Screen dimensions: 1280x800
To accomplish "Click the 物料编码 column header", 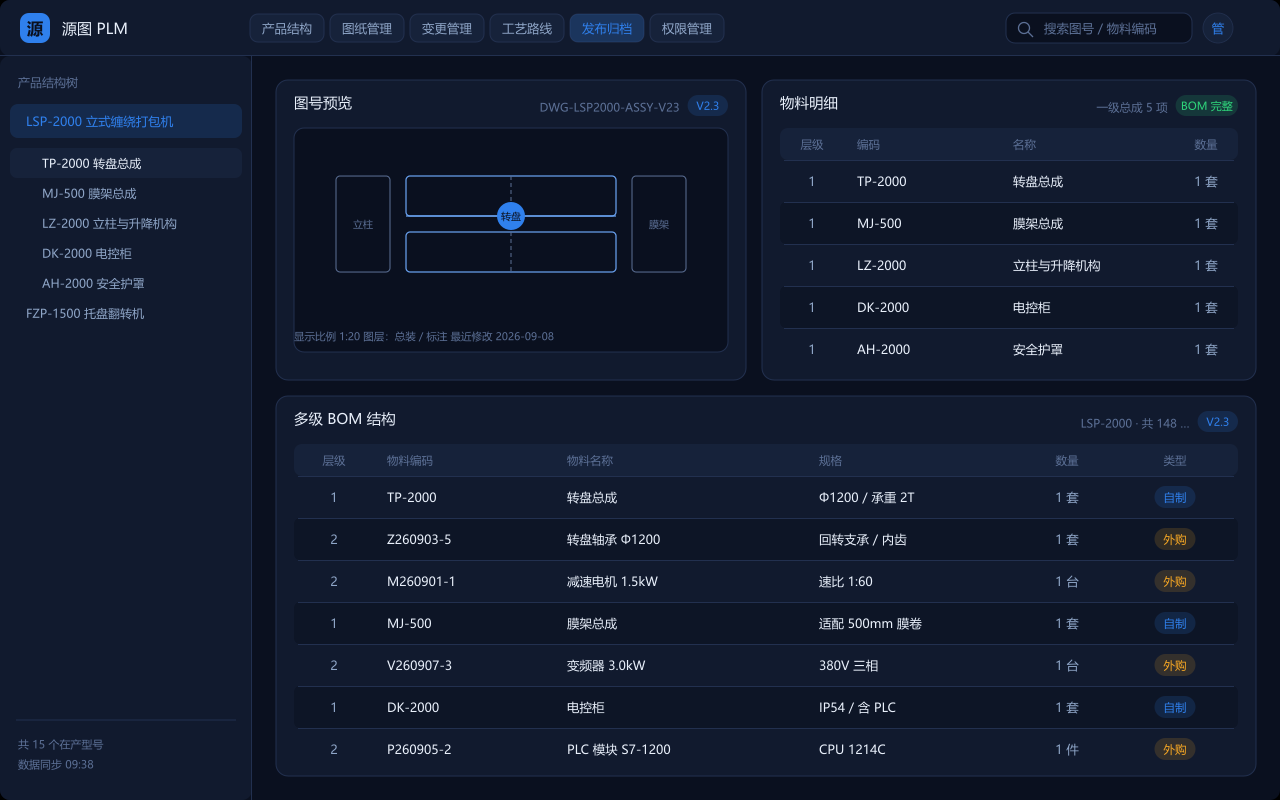I will [410, 461].
